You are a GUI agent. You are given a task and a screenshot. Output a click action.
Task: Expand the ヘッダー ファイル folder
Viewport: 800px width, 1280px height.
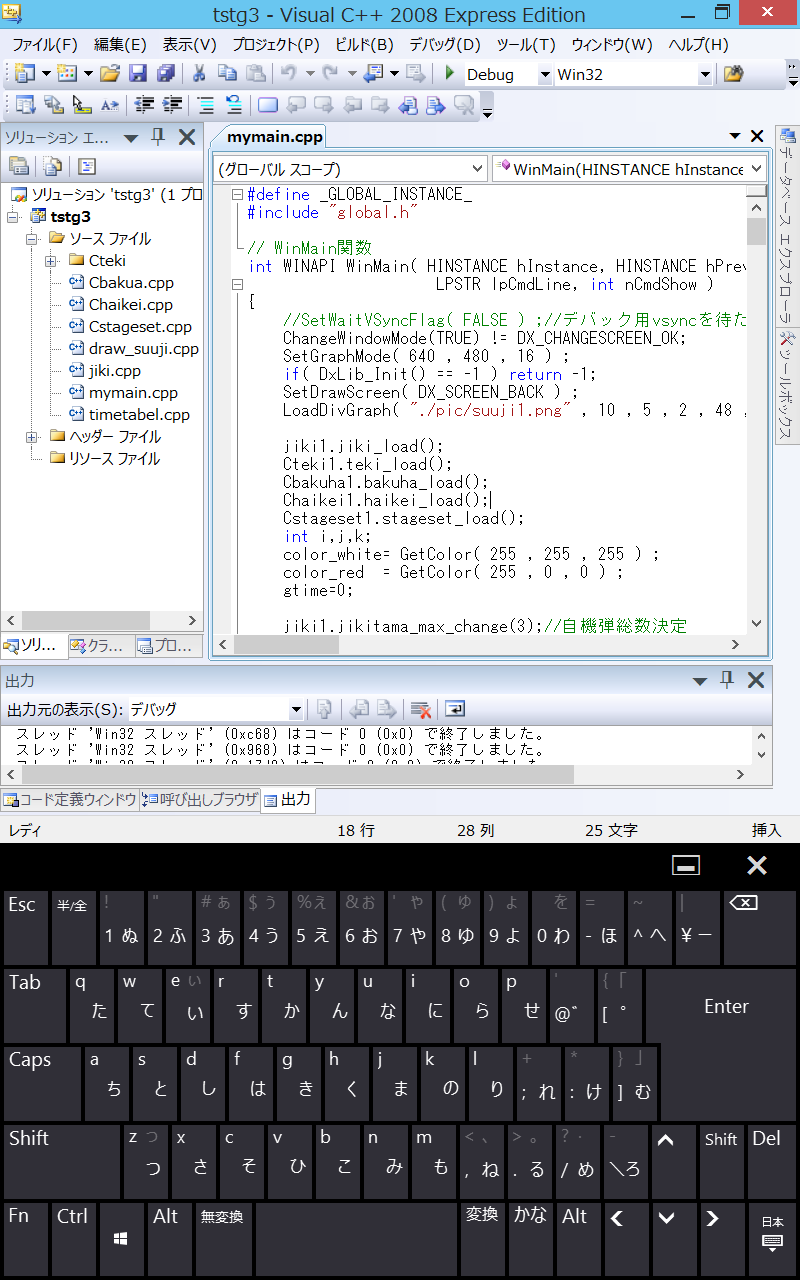[32, 437]
